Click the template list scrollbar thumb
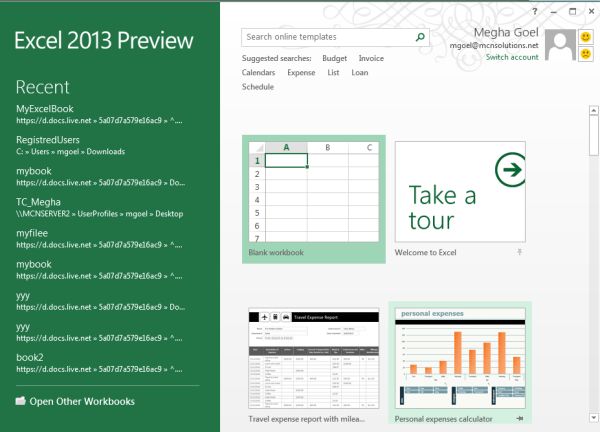Viewport: 600px width, 432px height. point(593,135)
